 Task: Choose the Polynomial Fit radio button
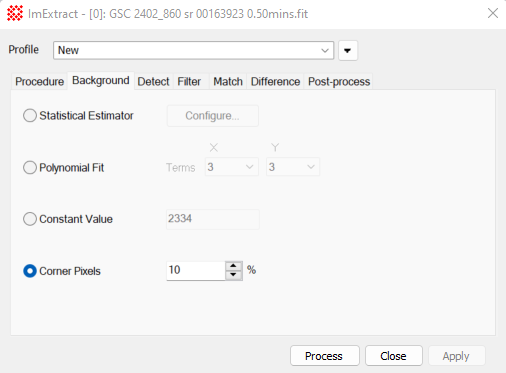(x=30, y=167)
